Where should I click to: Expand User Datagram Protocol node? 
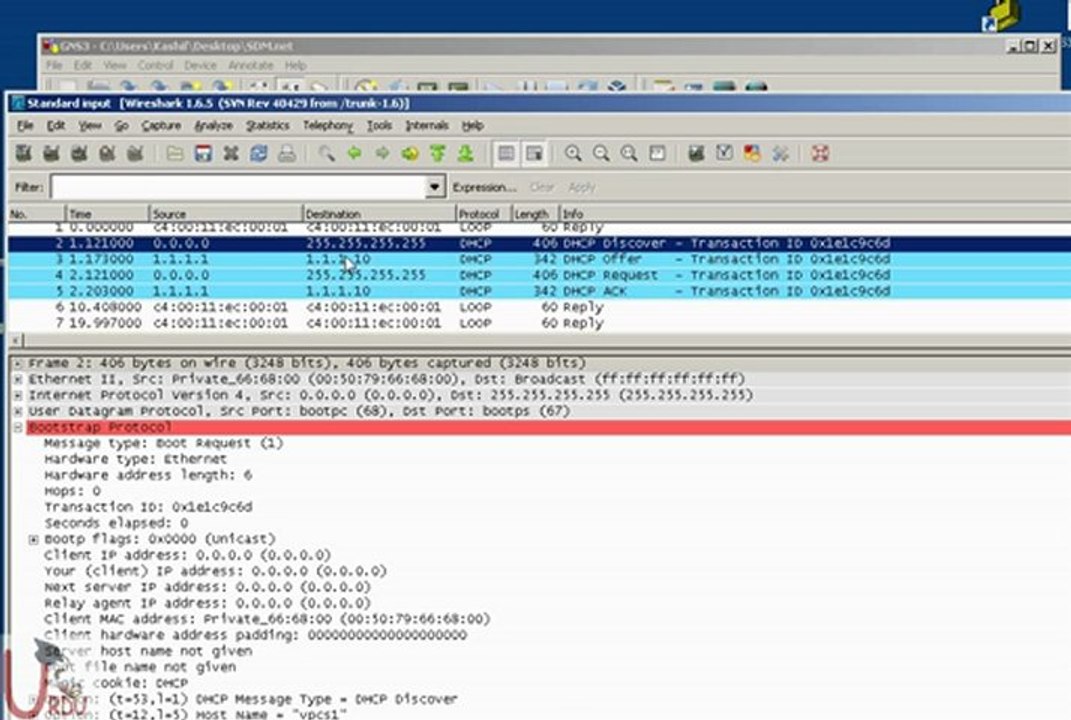(18, 411)
